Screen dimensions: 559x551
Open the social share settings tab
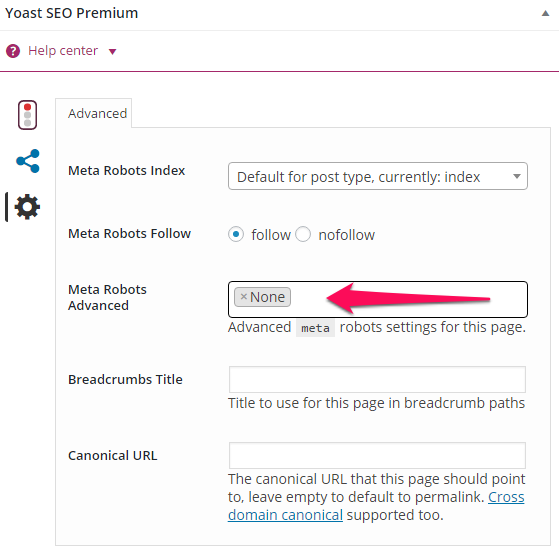pos(28,161)
